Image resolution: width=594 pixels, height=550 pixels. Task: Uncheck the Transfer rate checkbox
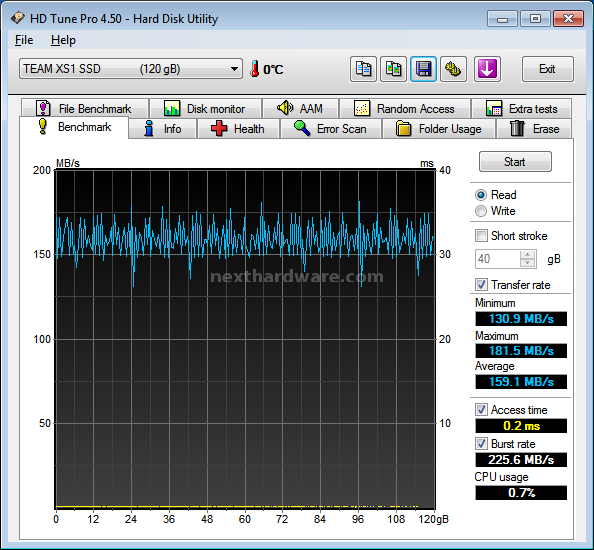(x=481, y=284)
